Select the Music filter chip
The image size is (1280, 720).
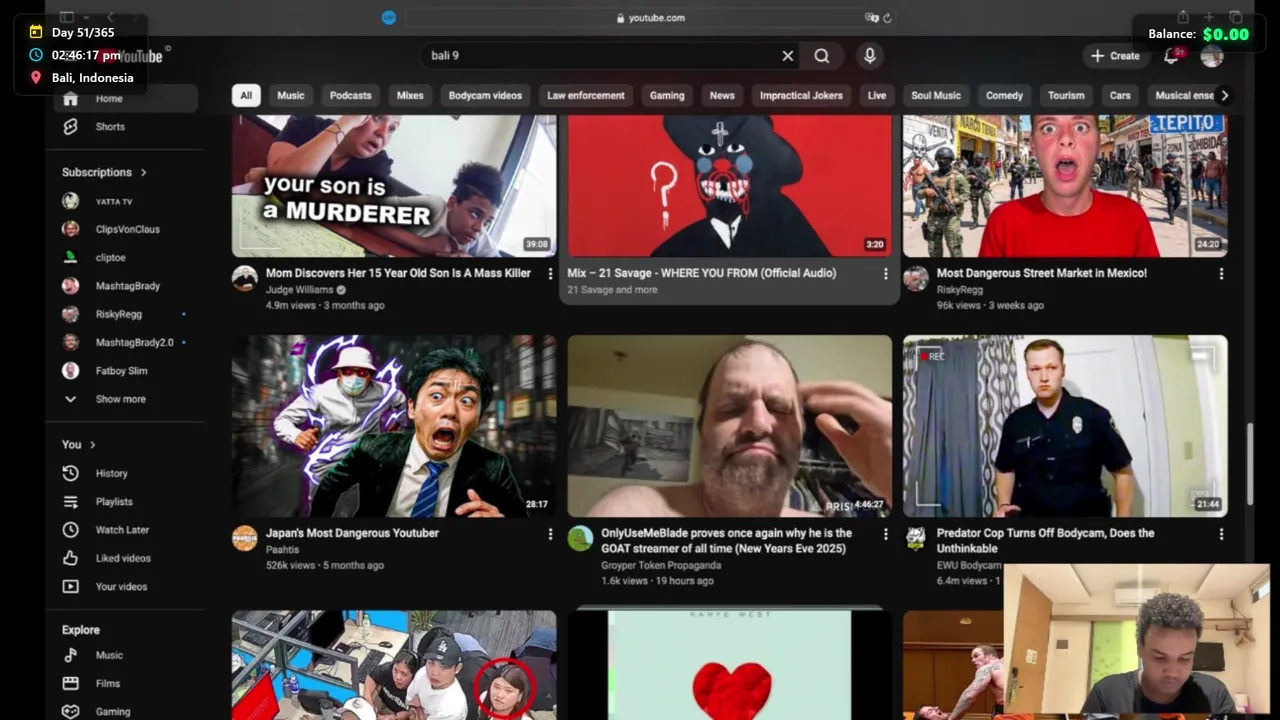coord(291,96)
